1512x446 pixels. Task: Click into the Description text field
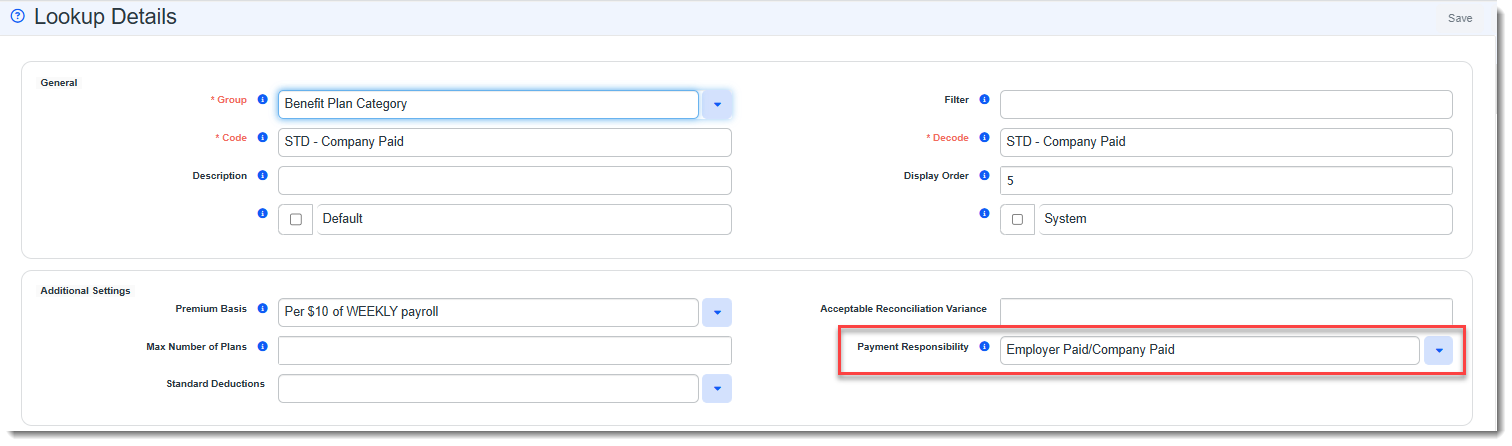click(504, 180)
